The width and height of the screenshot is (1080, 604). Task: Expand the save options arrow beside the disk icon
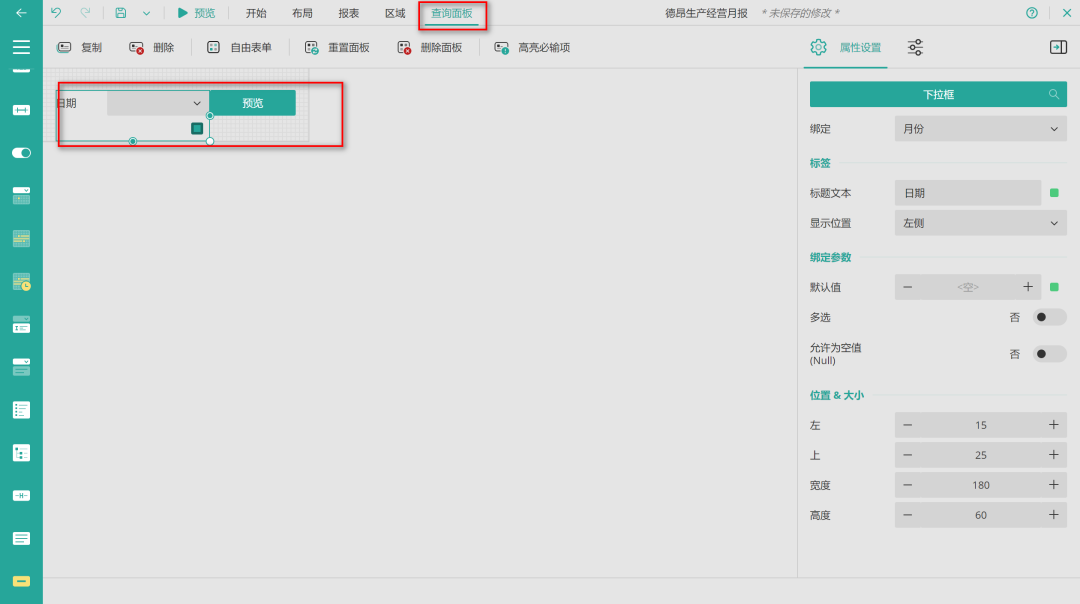tap(146, 13)
